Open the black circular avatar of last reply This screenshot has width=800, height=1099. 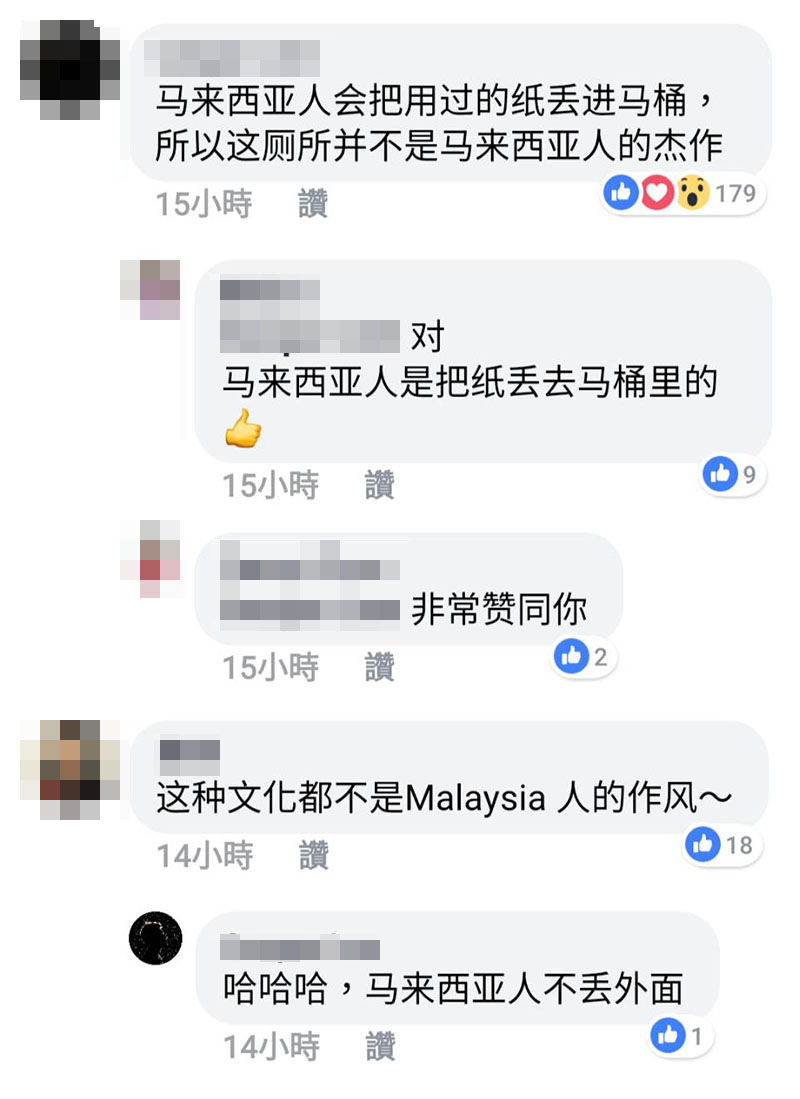point(156,938)
